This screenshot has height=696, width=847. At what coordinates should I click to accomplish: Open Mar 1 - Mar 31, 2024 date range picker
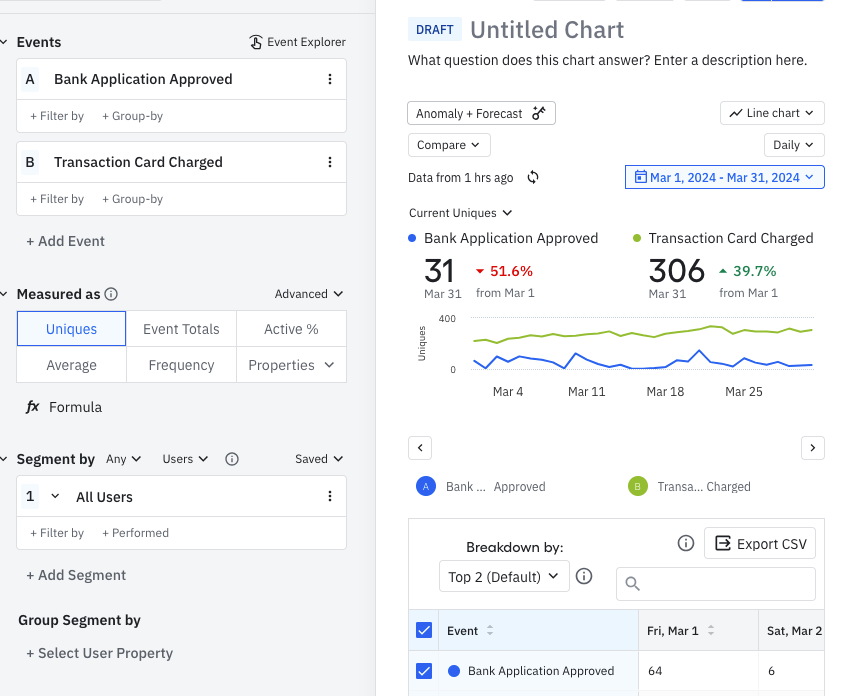point(724,177)
